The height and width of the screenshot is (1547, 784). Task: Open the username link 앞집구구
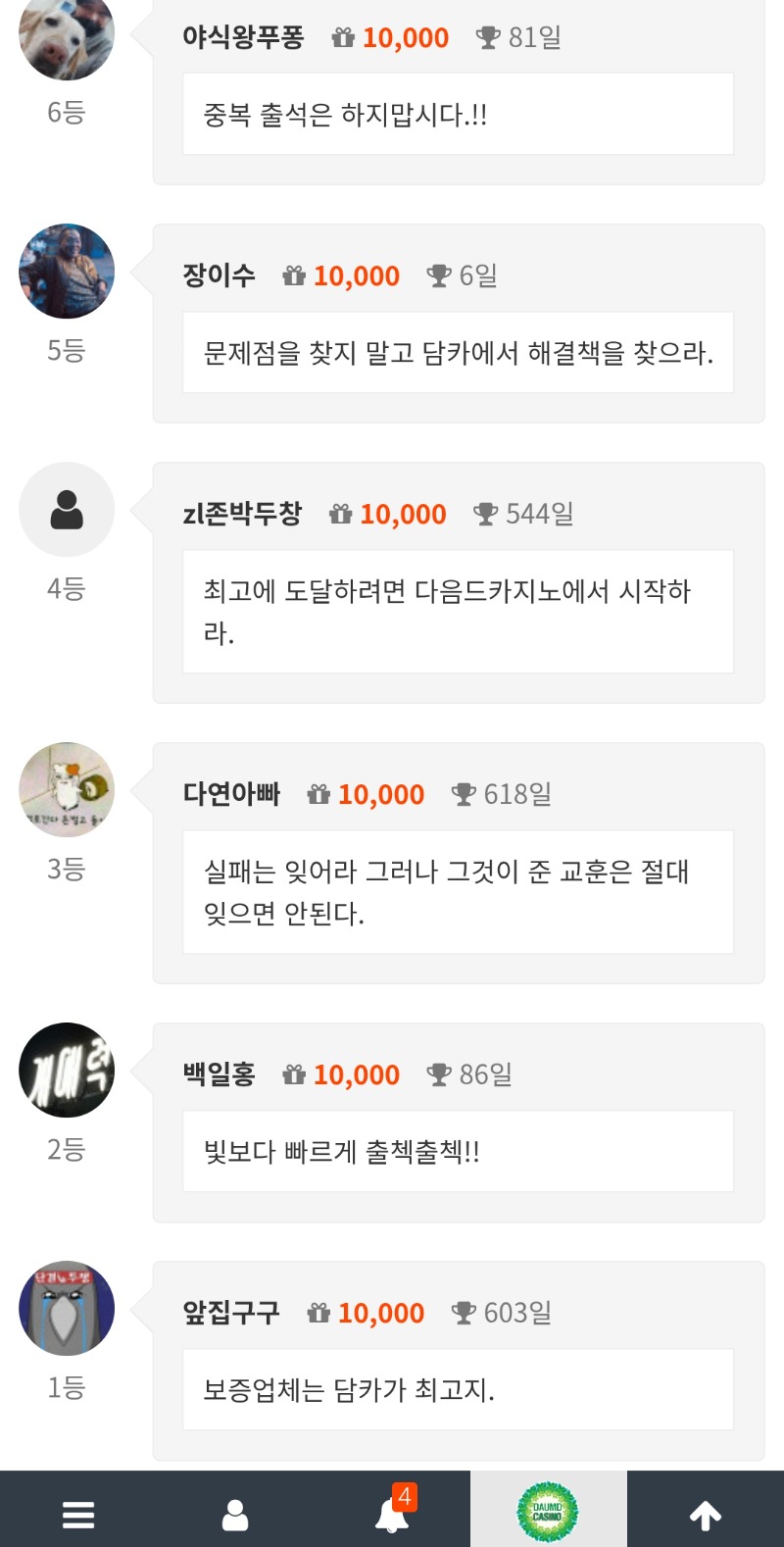point(231,1313)
